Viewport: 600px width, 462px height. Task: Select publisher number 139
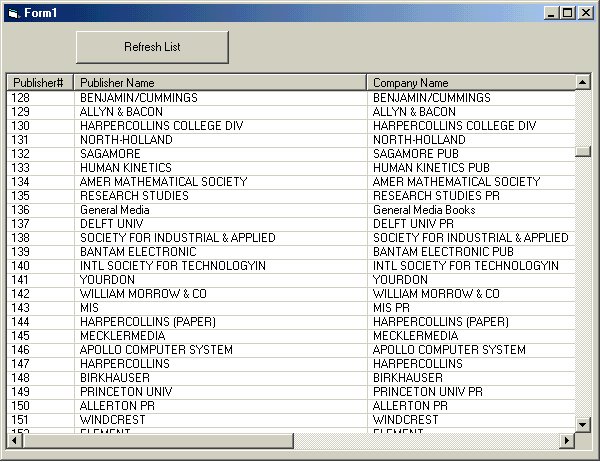20,252
